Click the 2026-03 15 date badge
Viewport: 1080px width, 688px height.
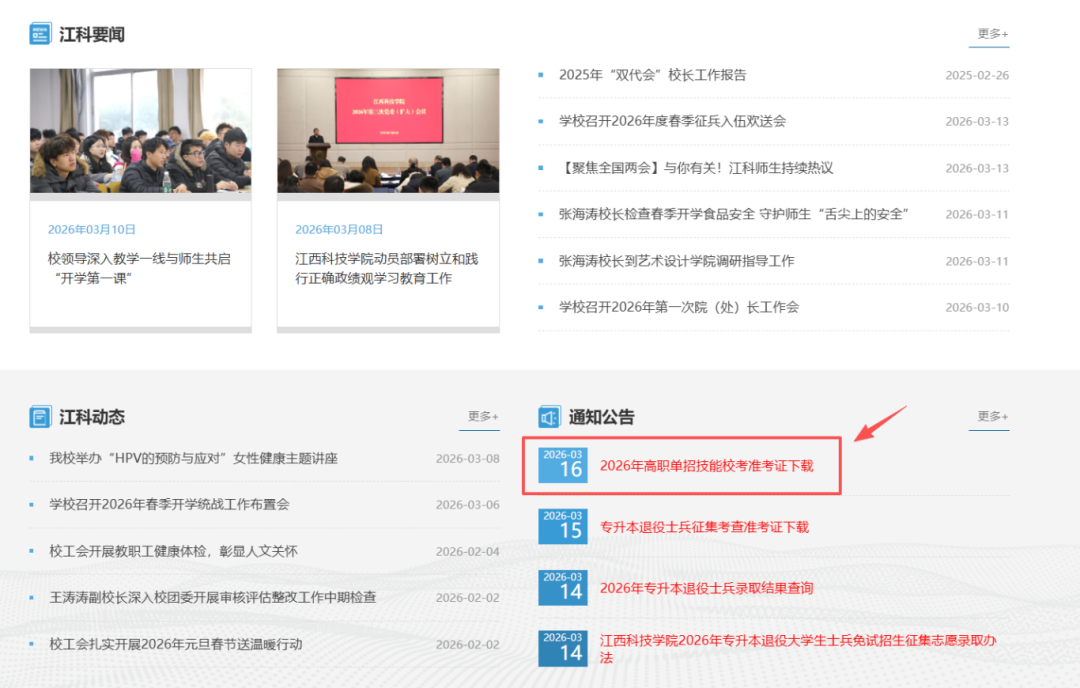[563, 526]
